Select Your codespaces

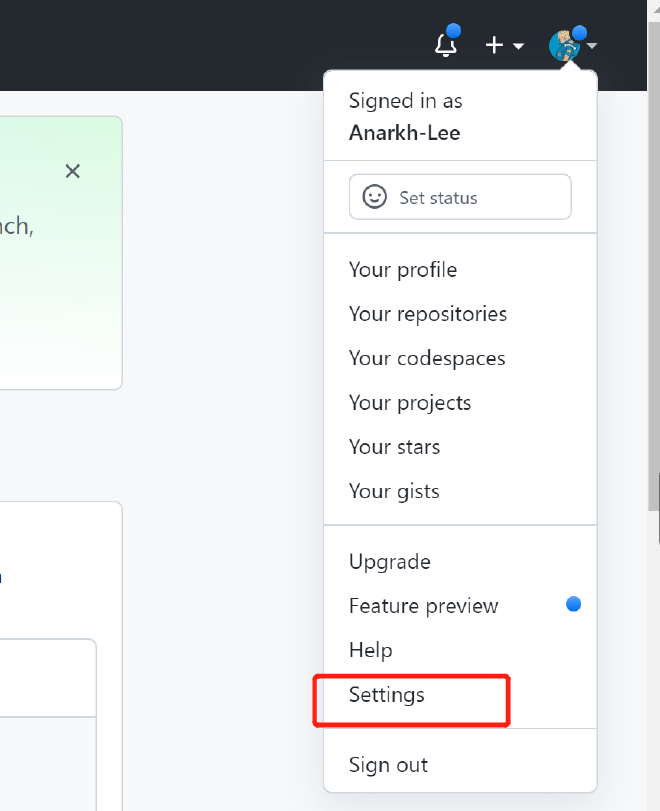(x=427, y=358)
